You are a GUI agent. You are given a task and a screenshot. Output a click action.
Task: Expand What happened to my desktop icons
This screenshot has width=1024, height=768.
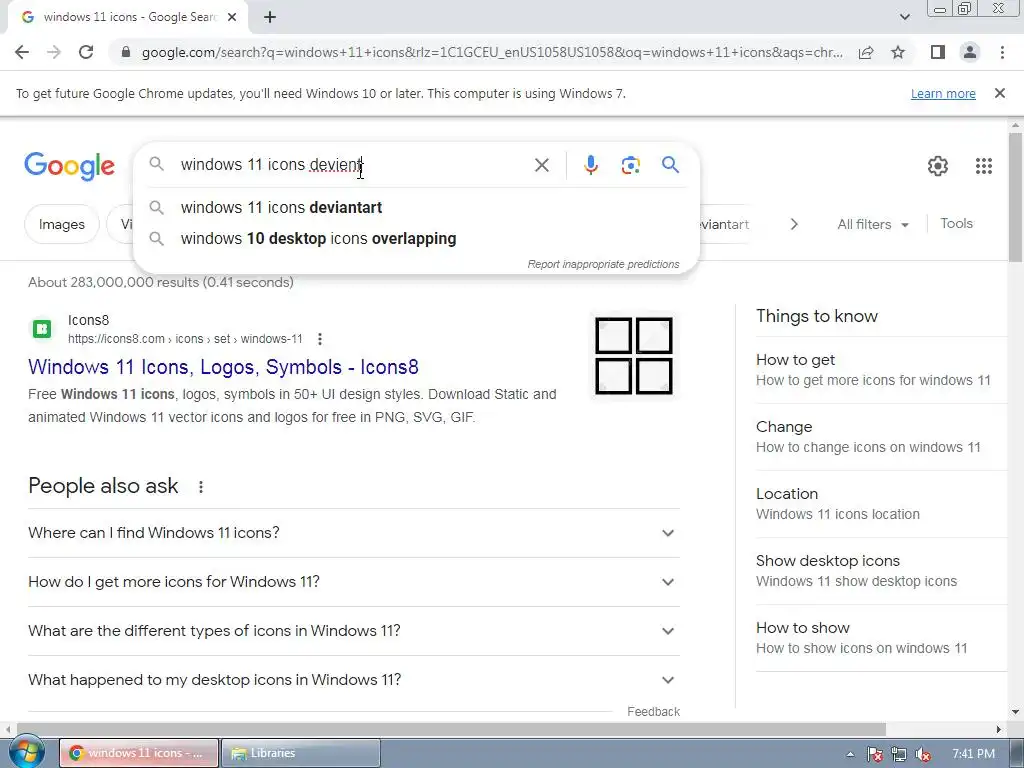point(353,680)
